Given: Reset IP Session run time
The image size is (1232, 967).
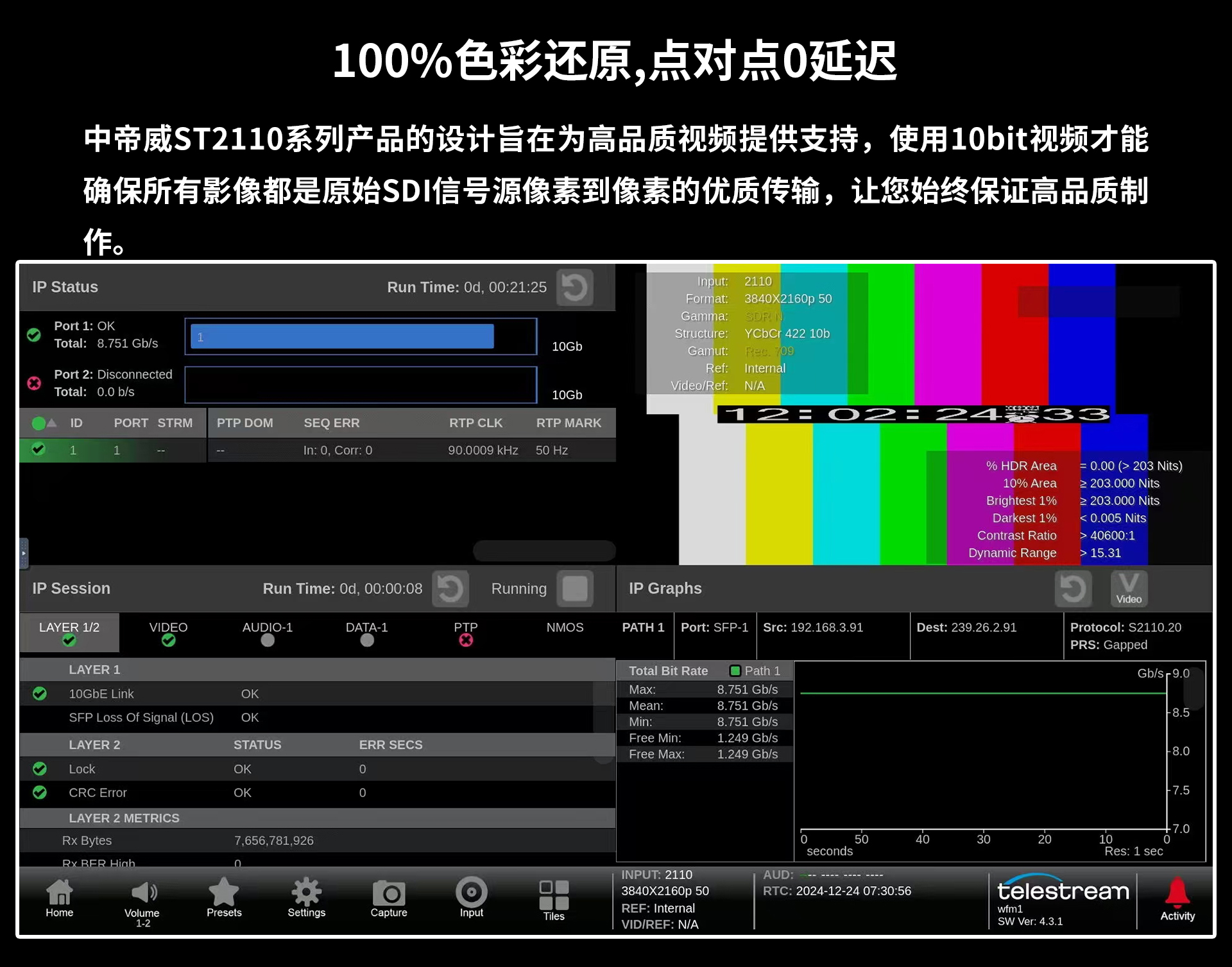Looking at the screenshot, I should tap(450, 588).
